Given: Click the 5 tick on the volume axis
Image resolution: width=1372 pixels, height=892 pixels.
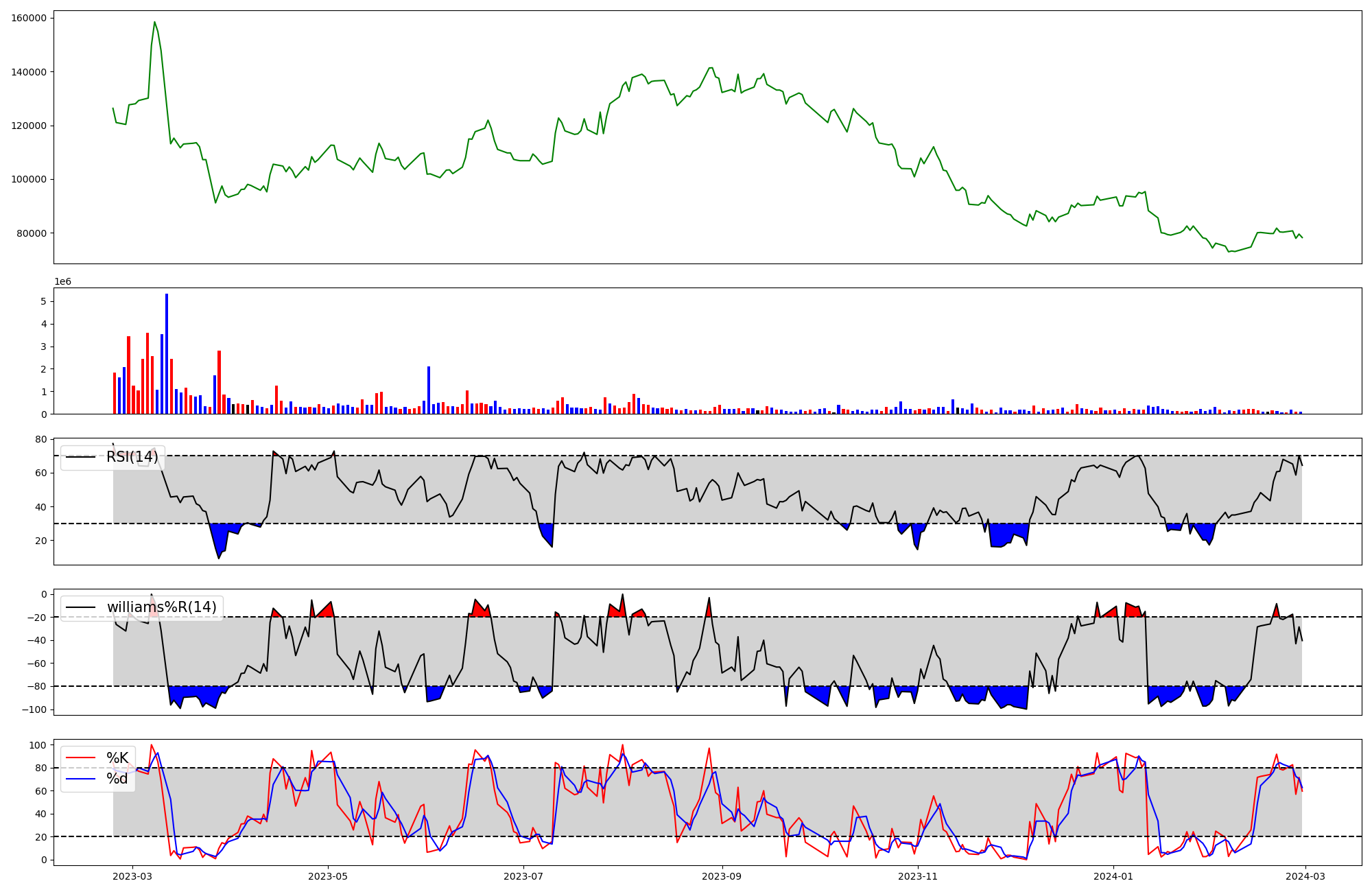Looking at the screenshot, I should [43, 301].
